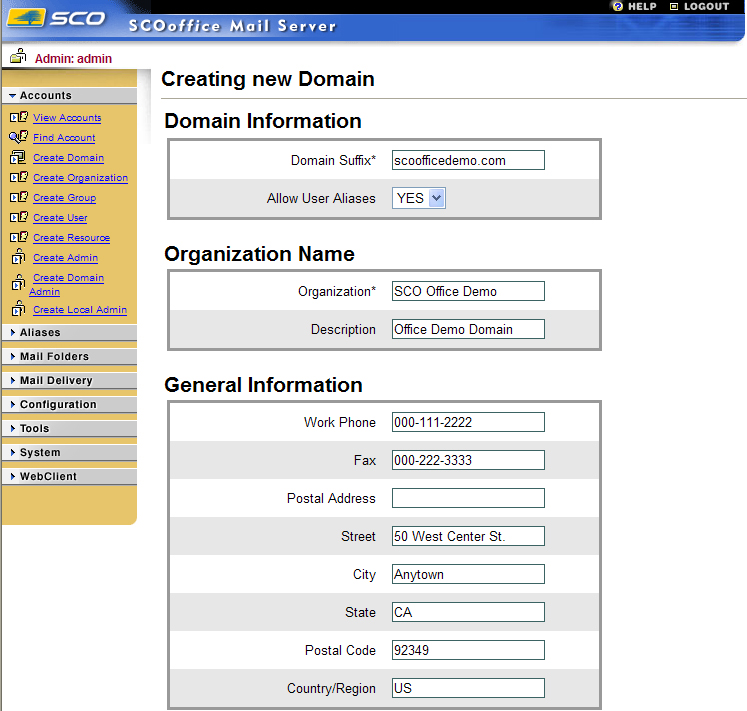Click the Create User icon
This screenshot has height=711, width=747.
pyautogui.click(x=18, y=218)
